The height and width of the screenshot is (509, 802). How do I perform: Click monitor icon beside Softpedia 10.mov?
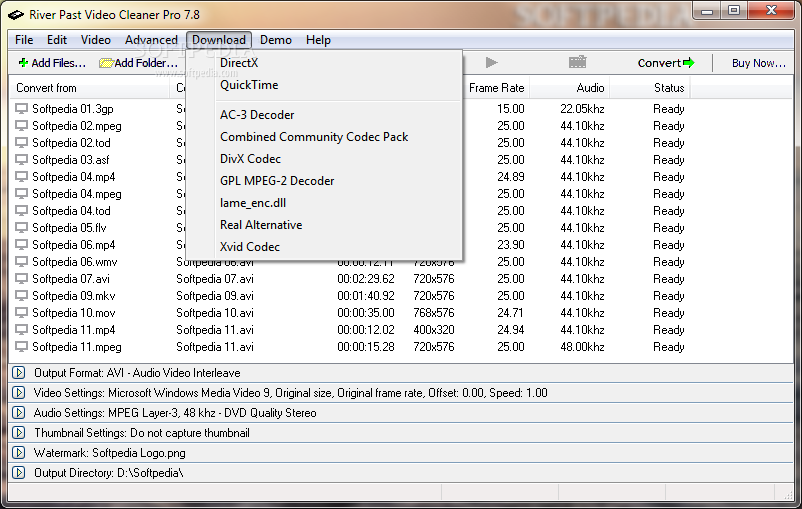point(21,313)
